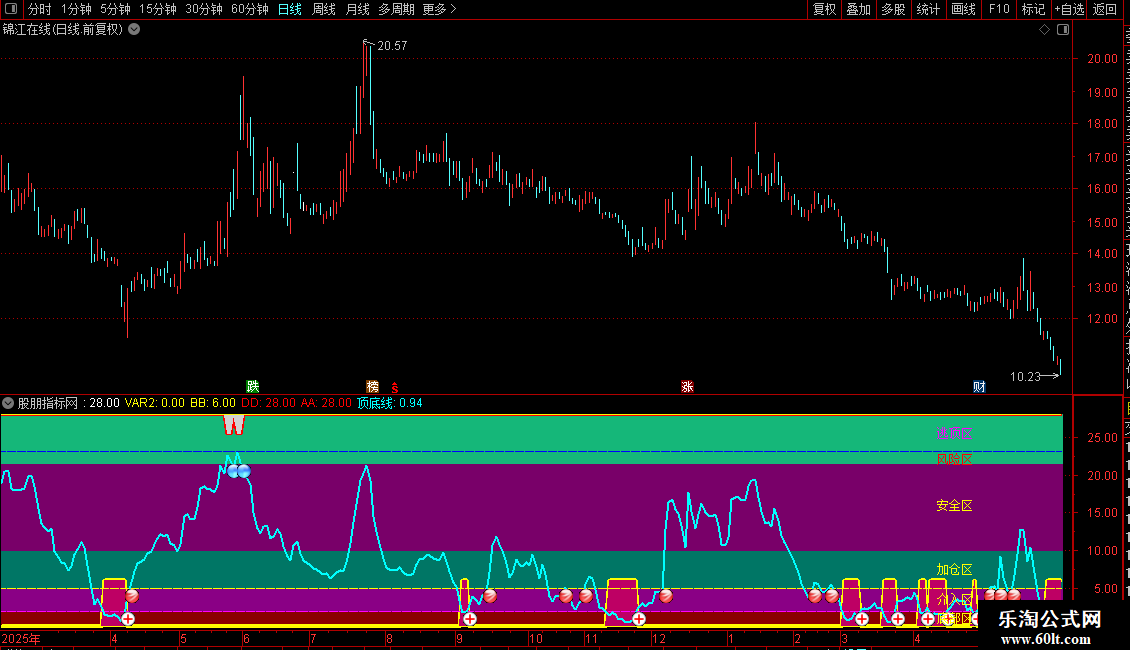The height and width of the screenshot is (650, 1130).
Task: Click the 10.23 low price label
Action: tap(1025, 377)
